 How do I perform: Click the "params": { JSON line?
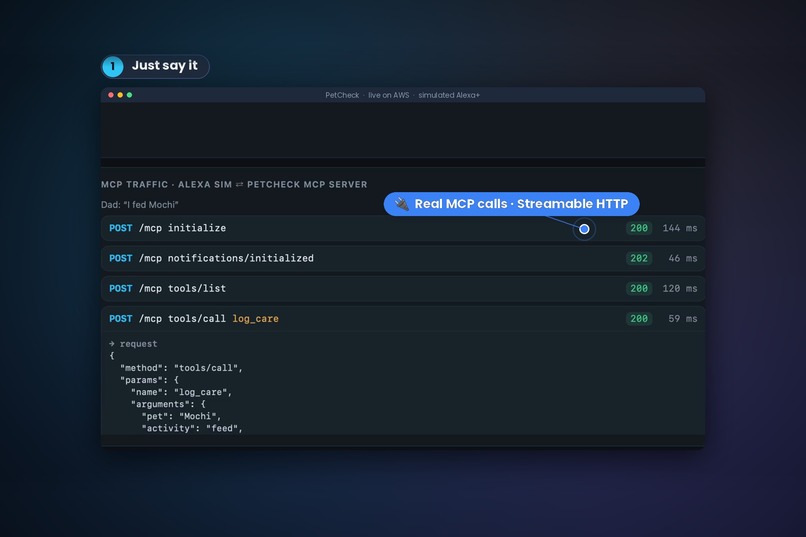point(149,380)
